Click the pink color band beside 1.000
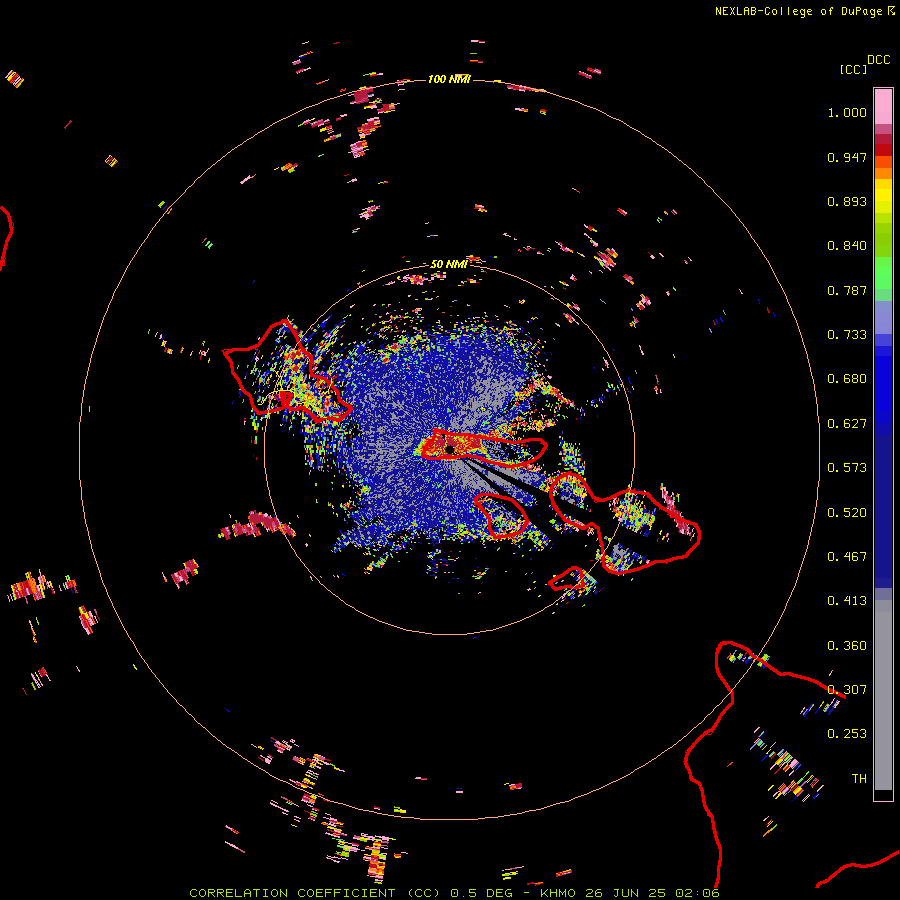The image size is (900, 900). tap(883, 107)
